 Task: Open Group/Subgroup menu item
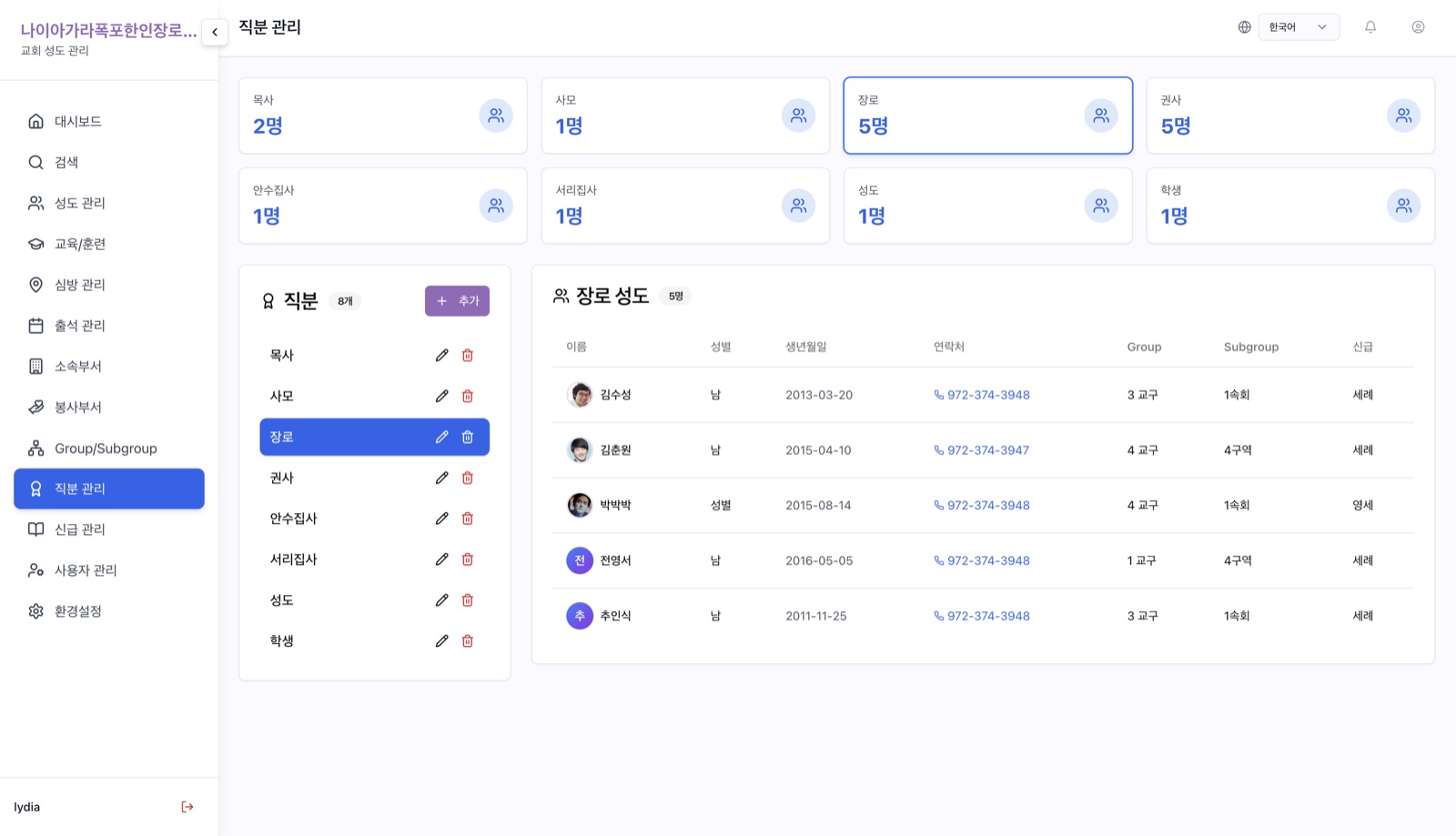[109, 448]
